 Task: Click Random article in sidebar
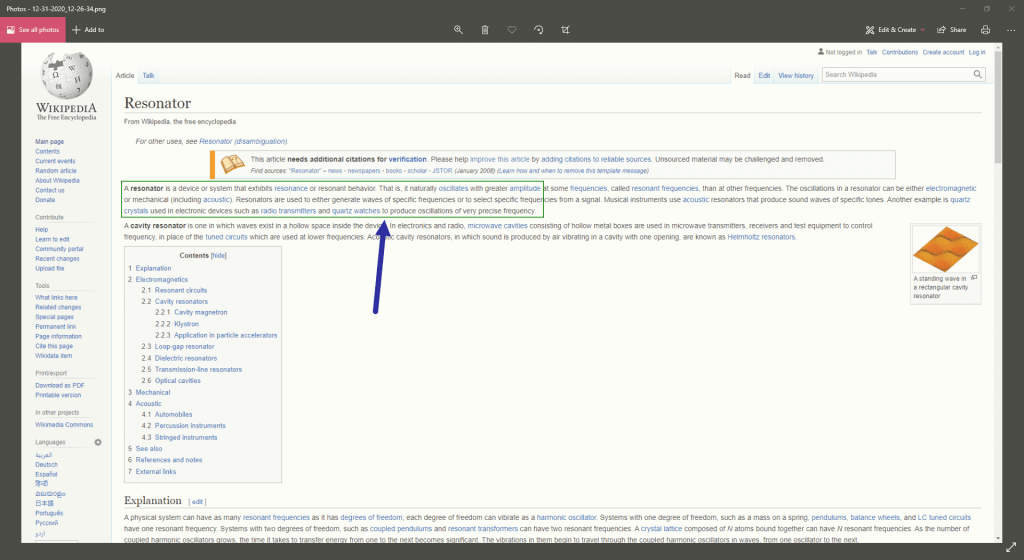tap(56, 171)
